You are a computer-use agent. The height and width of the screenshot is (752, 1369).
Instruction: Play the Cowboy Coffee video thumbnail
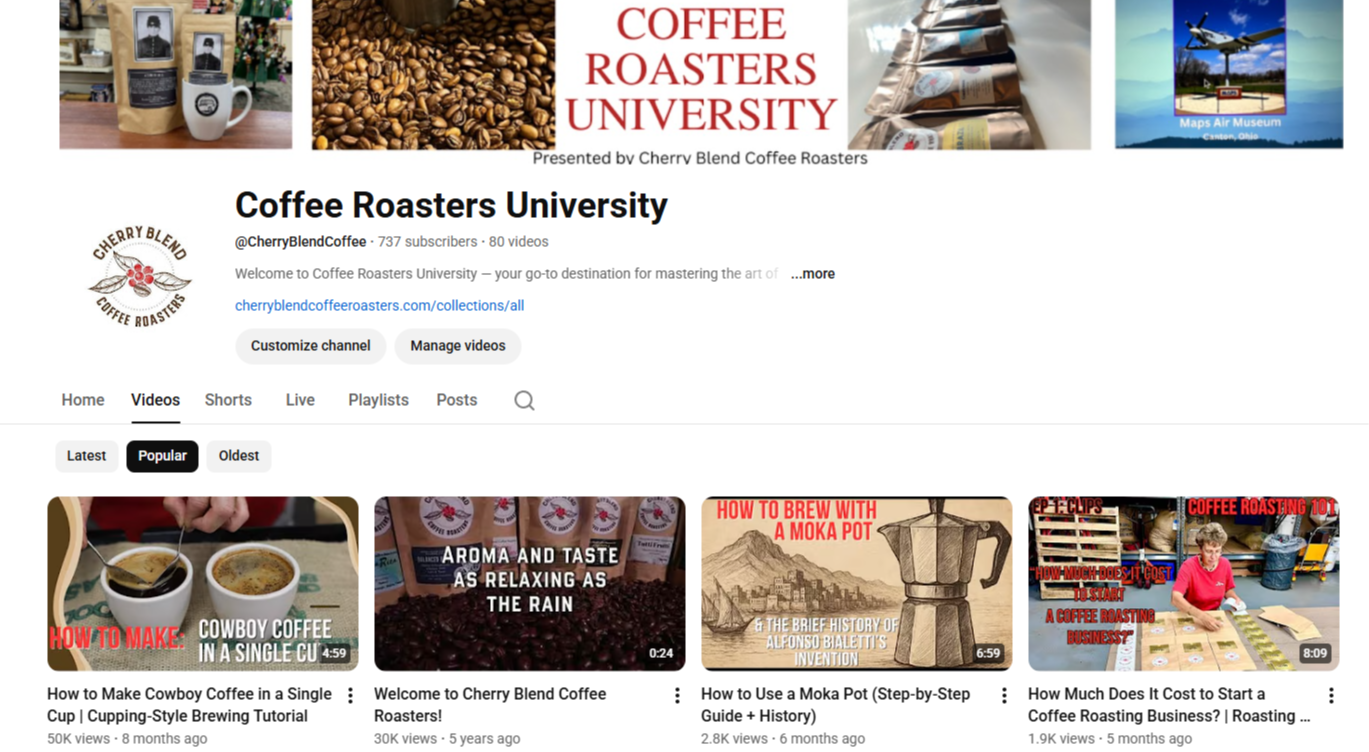203,584
